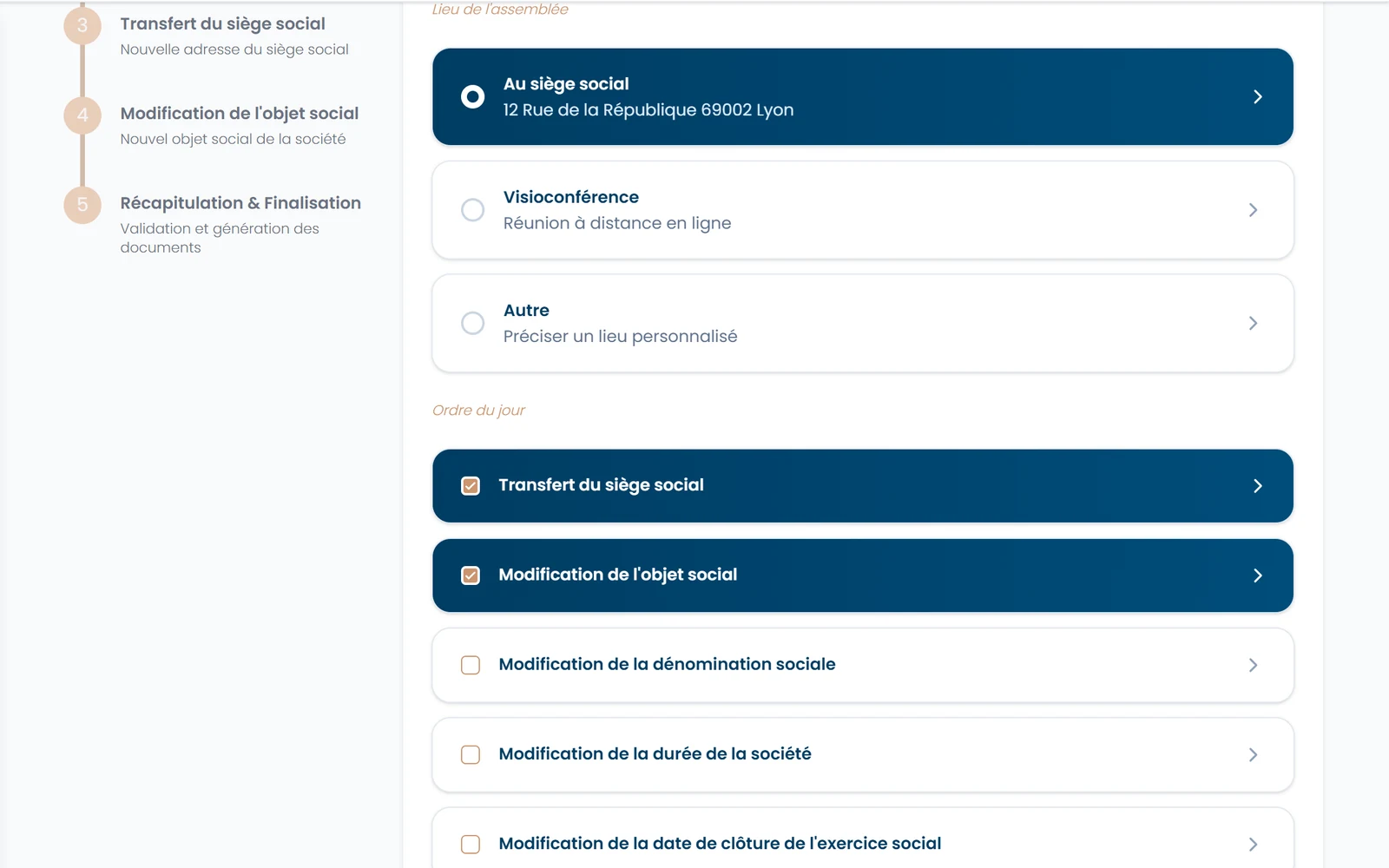
Task: Click 'Réunion à distance en ligne' description
Action: coord(617,223)
